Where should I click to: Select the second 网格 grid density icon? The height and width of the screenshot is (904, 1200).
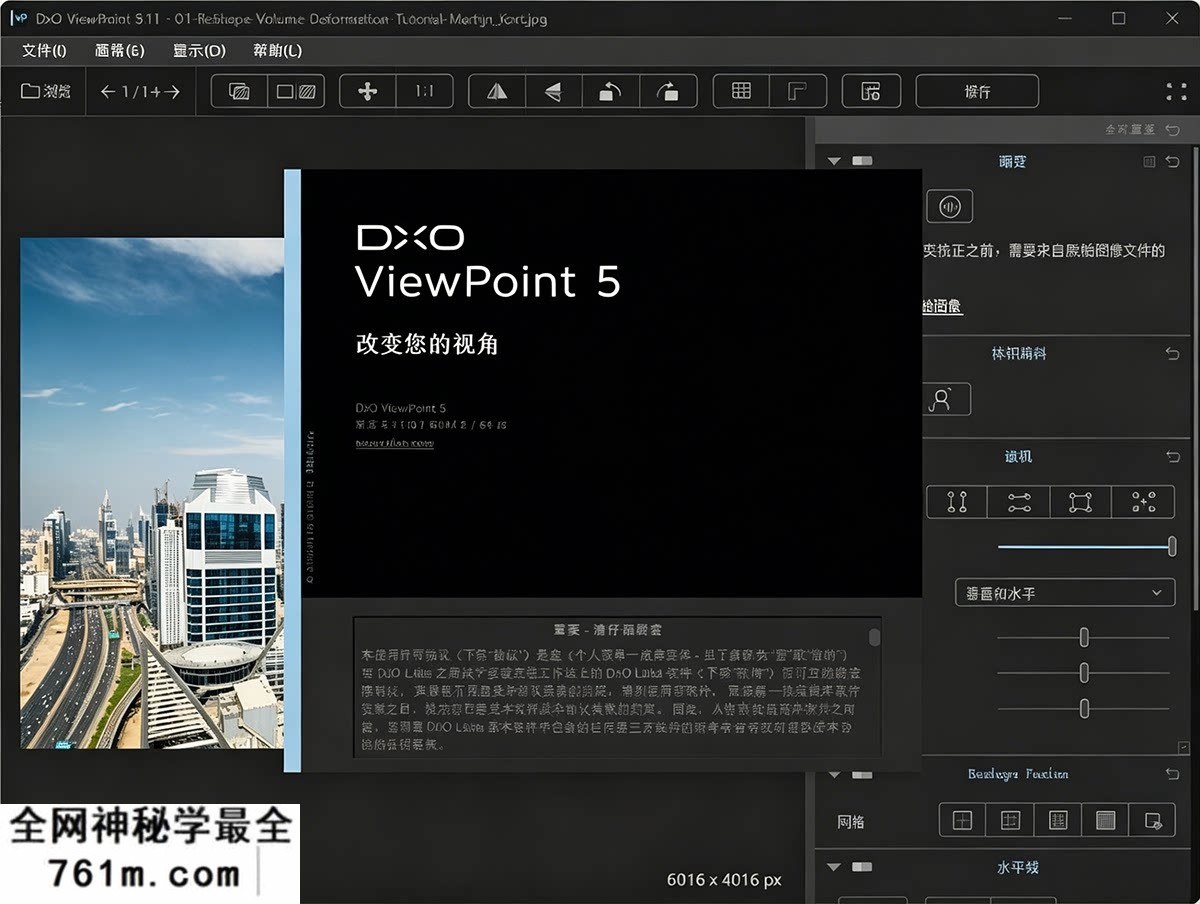1010,821
